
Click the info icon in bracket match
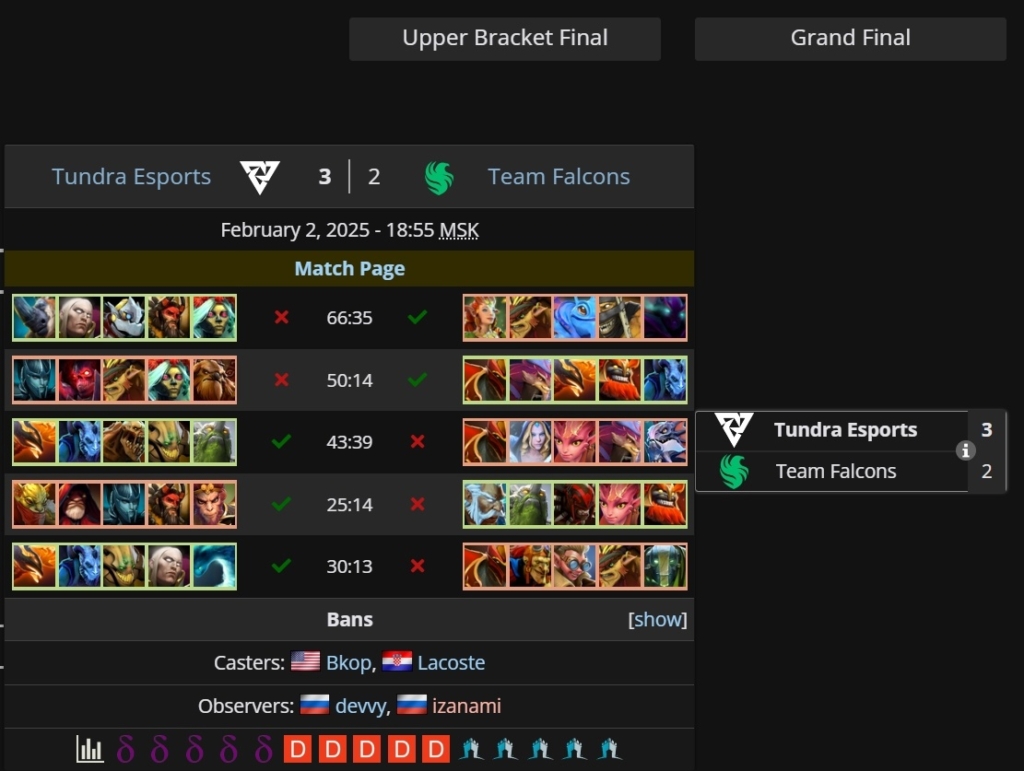[965, 450]
